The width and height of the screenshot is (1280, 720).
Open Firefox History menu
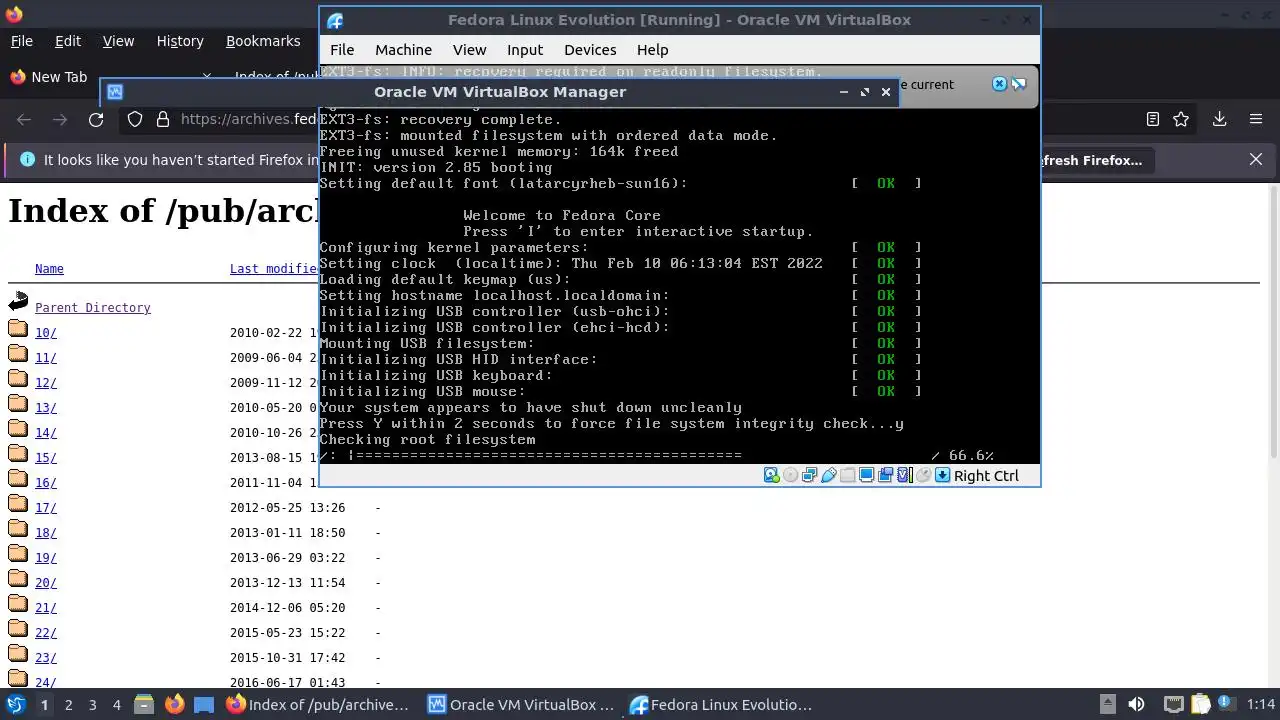point(180,41)
